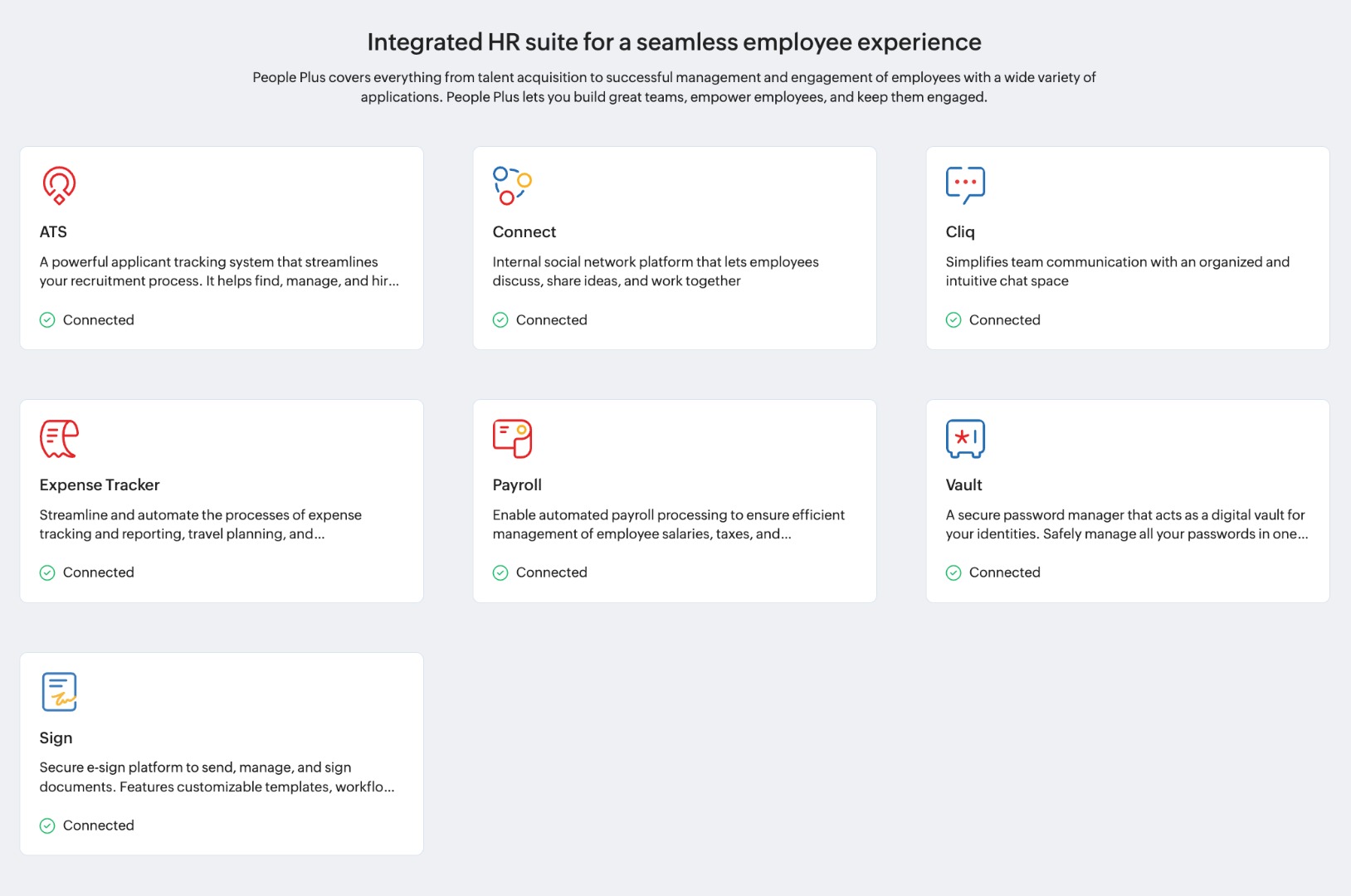Open the Connect card title
Image resolution: width=1351 pixels, height=896 pixels.
(x=524, y=232)
